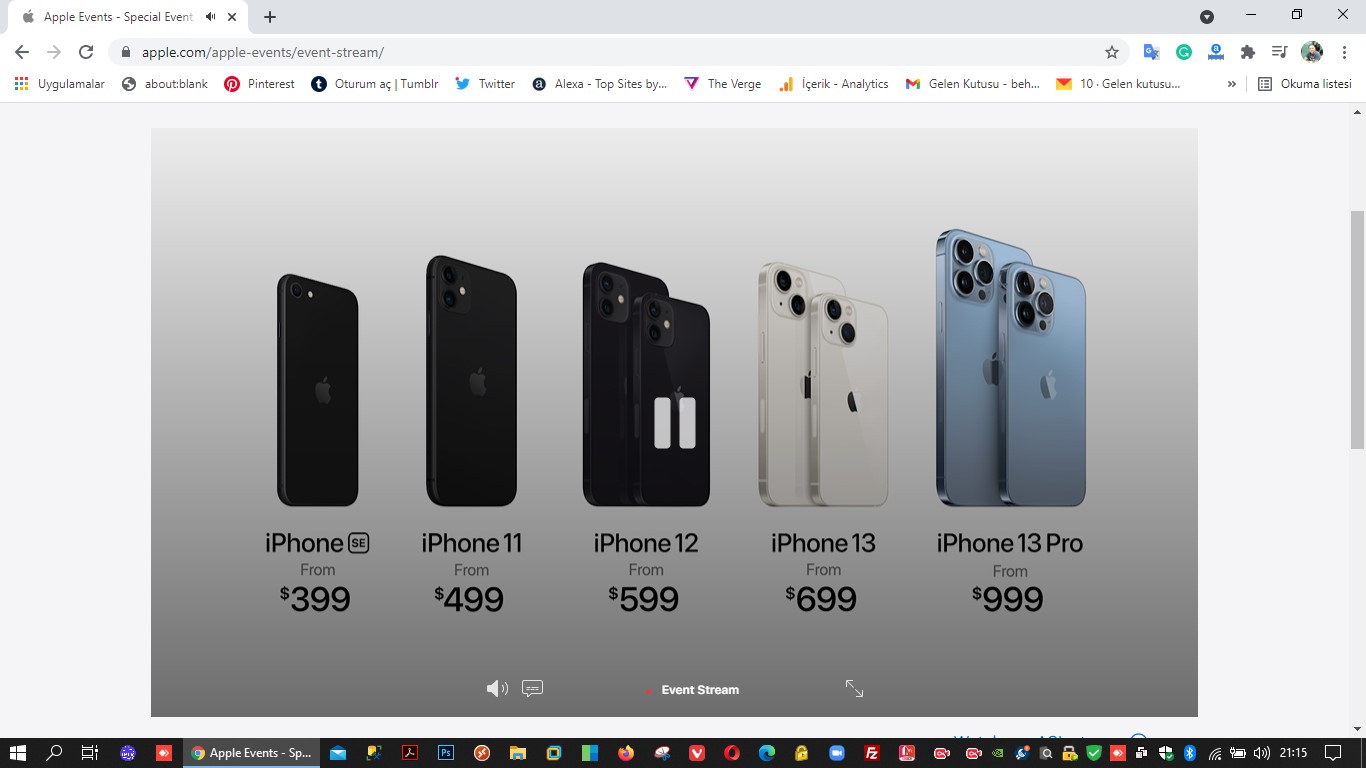1366x768 pixels.
Task: Open The Verge bookmark
Action: [x=722, y=84]
